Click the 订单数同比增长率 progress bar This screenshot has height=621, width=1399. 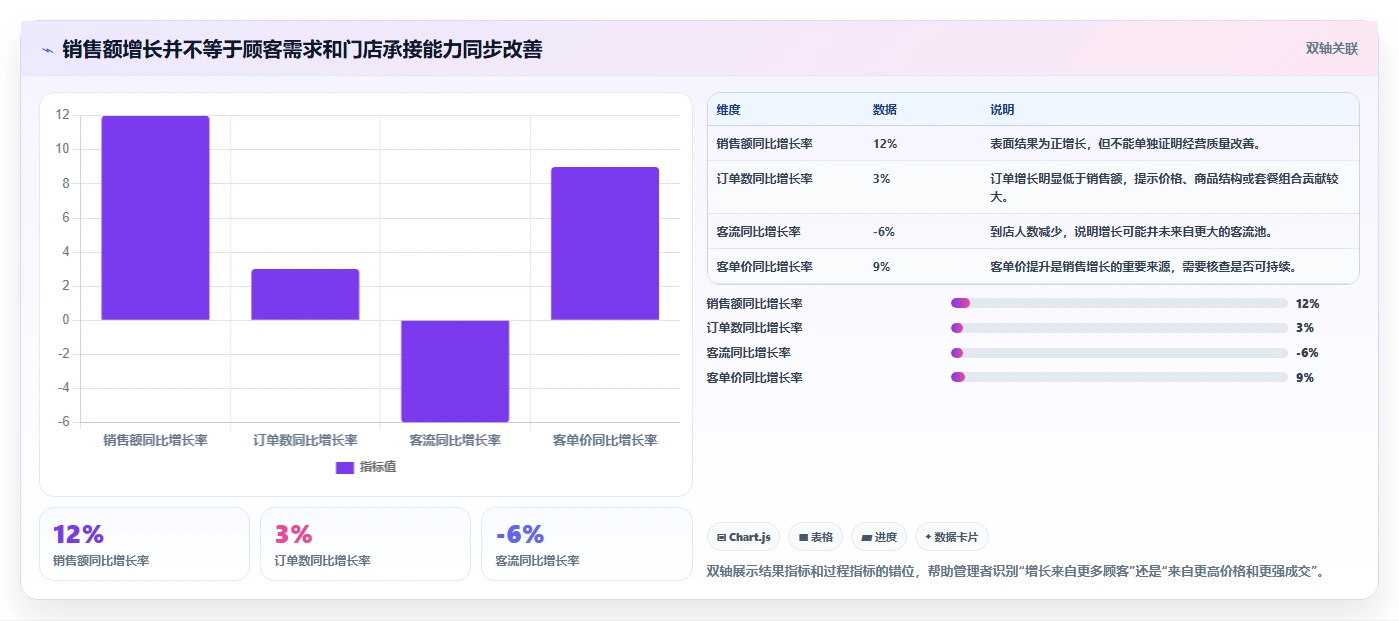(1119, 328)
